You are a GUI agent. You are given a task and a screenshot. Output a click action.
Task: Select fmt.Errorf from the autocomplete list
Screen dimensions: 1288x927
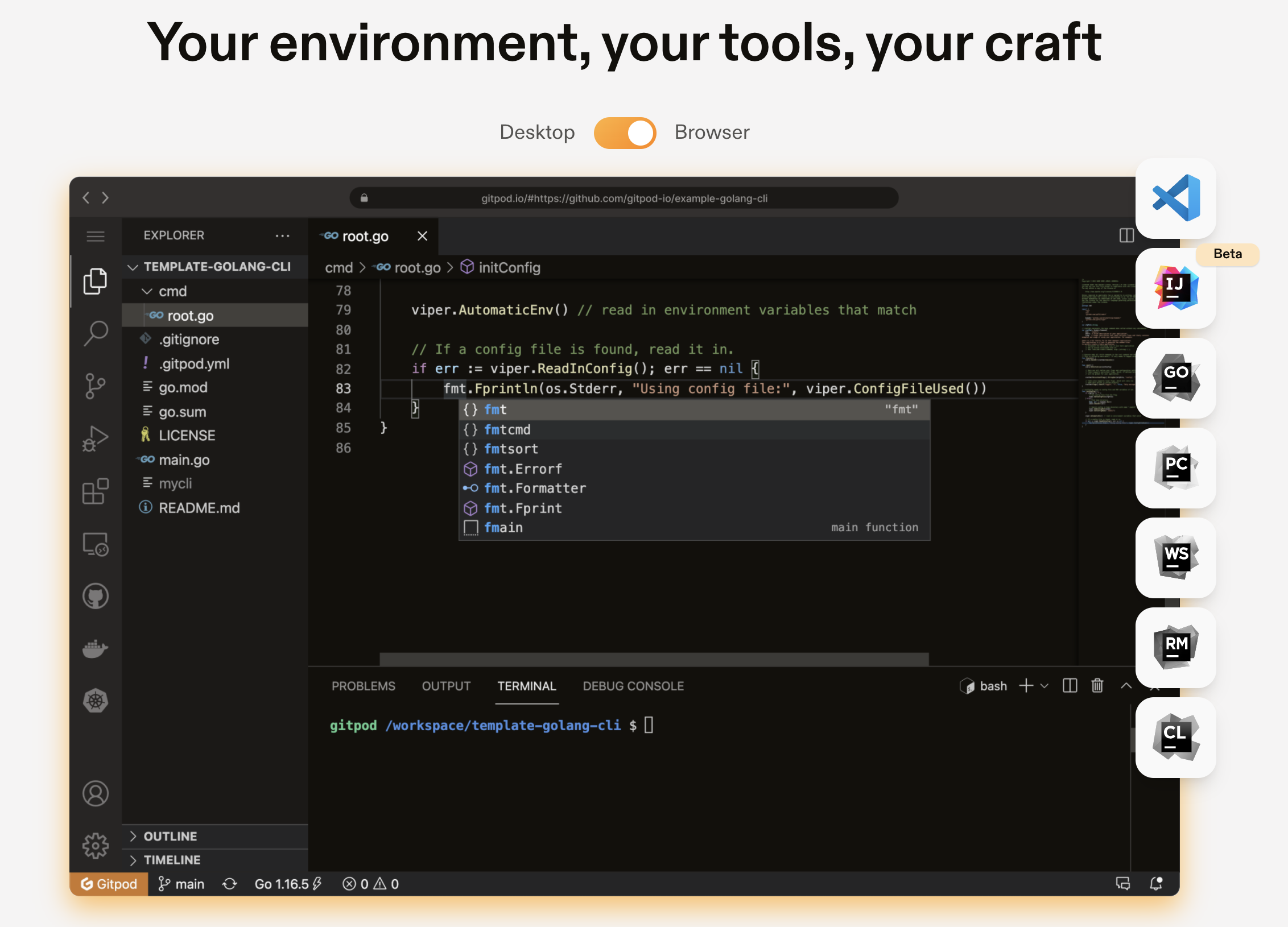(522, 469)
